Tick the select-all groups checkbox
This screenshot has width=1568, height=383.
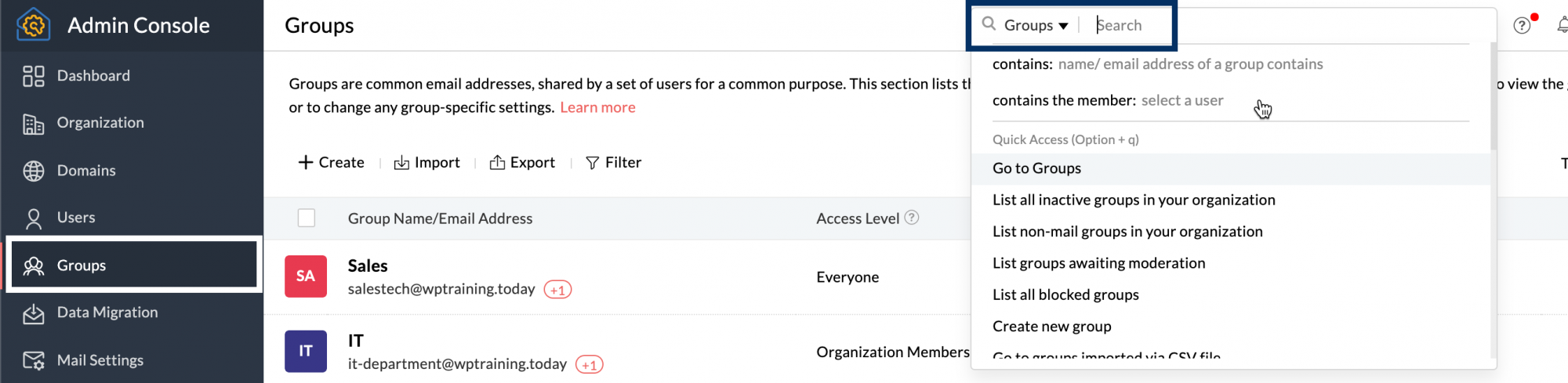(x=307, y=218)
